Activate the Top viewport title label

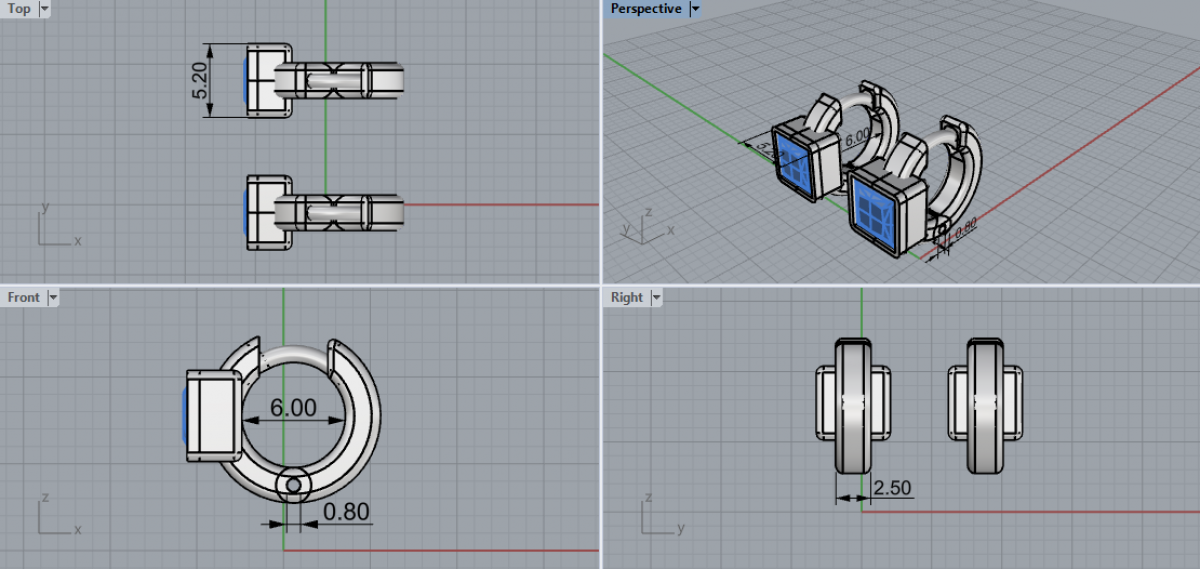(19, 9)
